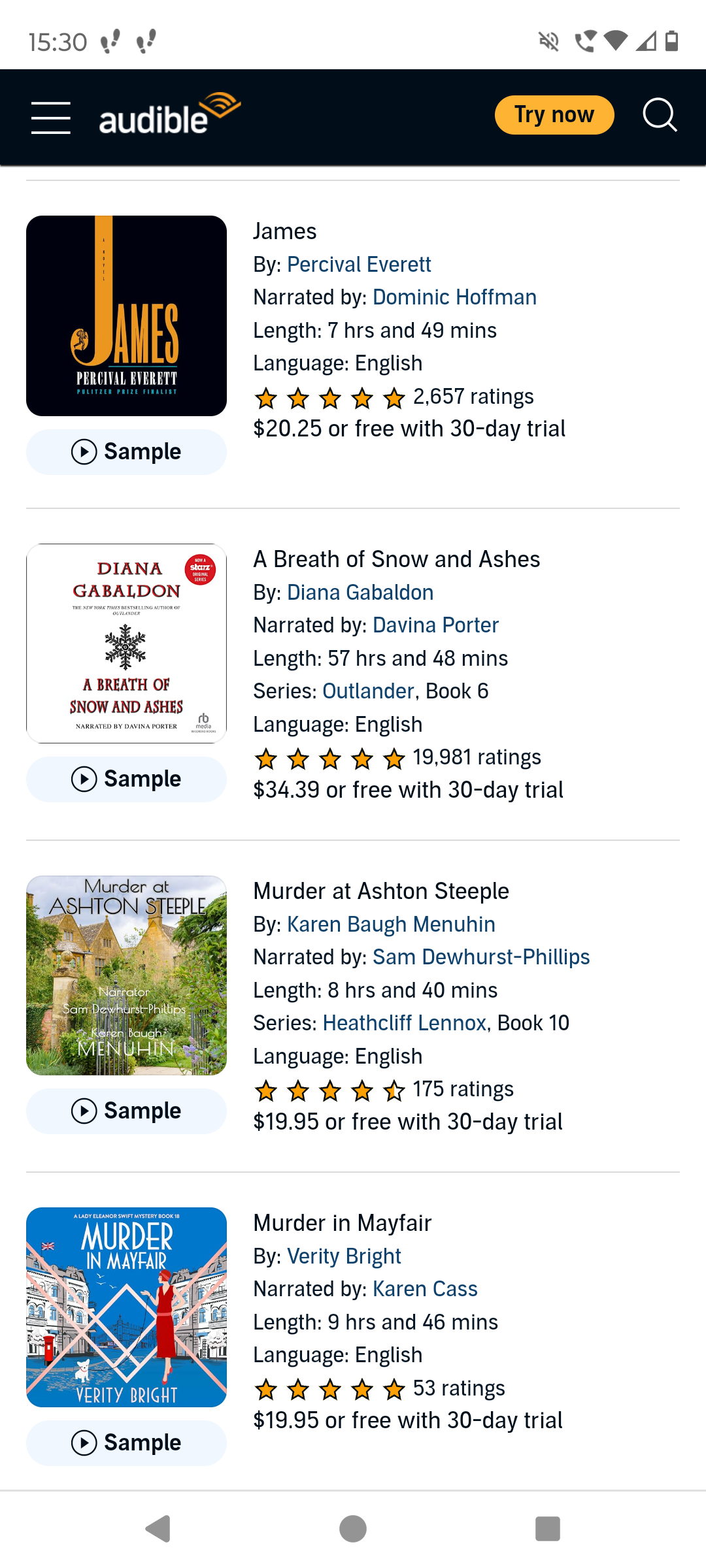This screenshot has width=706, height=1568.
Task: Tap star rating for James
Action: (329, 397)
